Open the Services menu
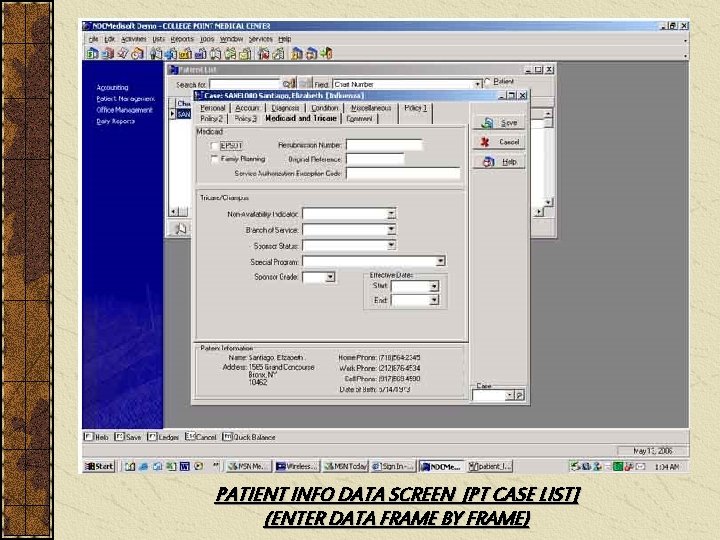 click(x=261, y=39)
